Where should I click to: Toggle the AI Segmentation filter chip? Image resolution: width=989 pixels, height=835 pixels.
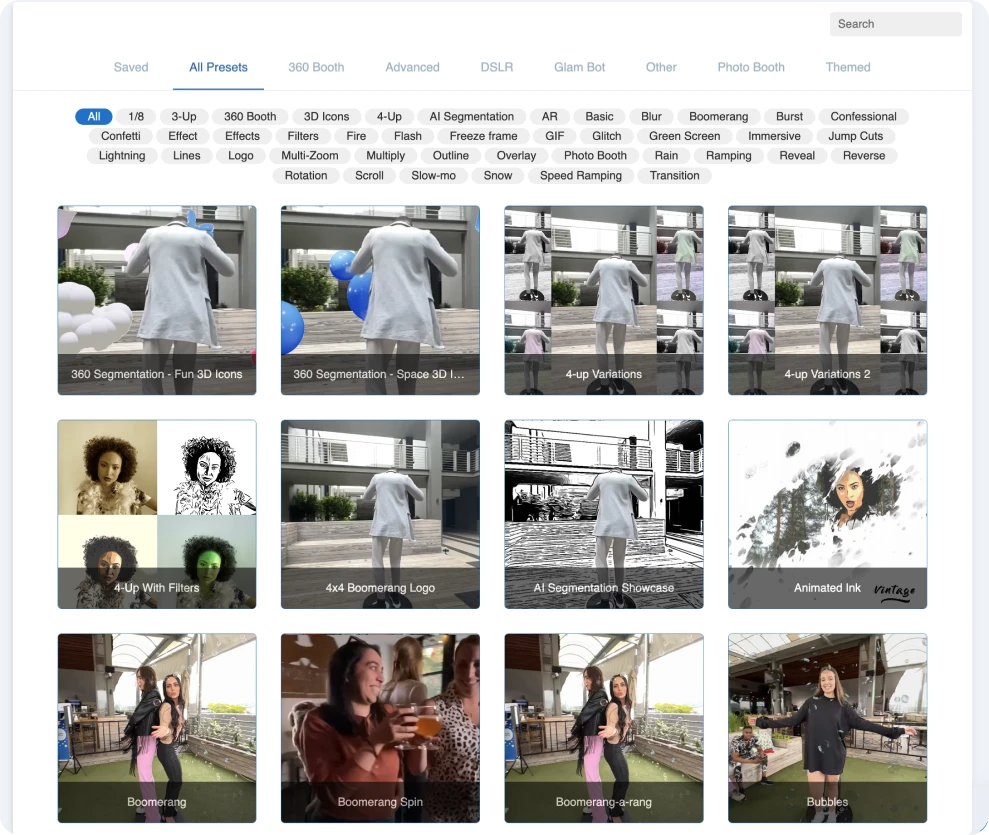[471, 116]
